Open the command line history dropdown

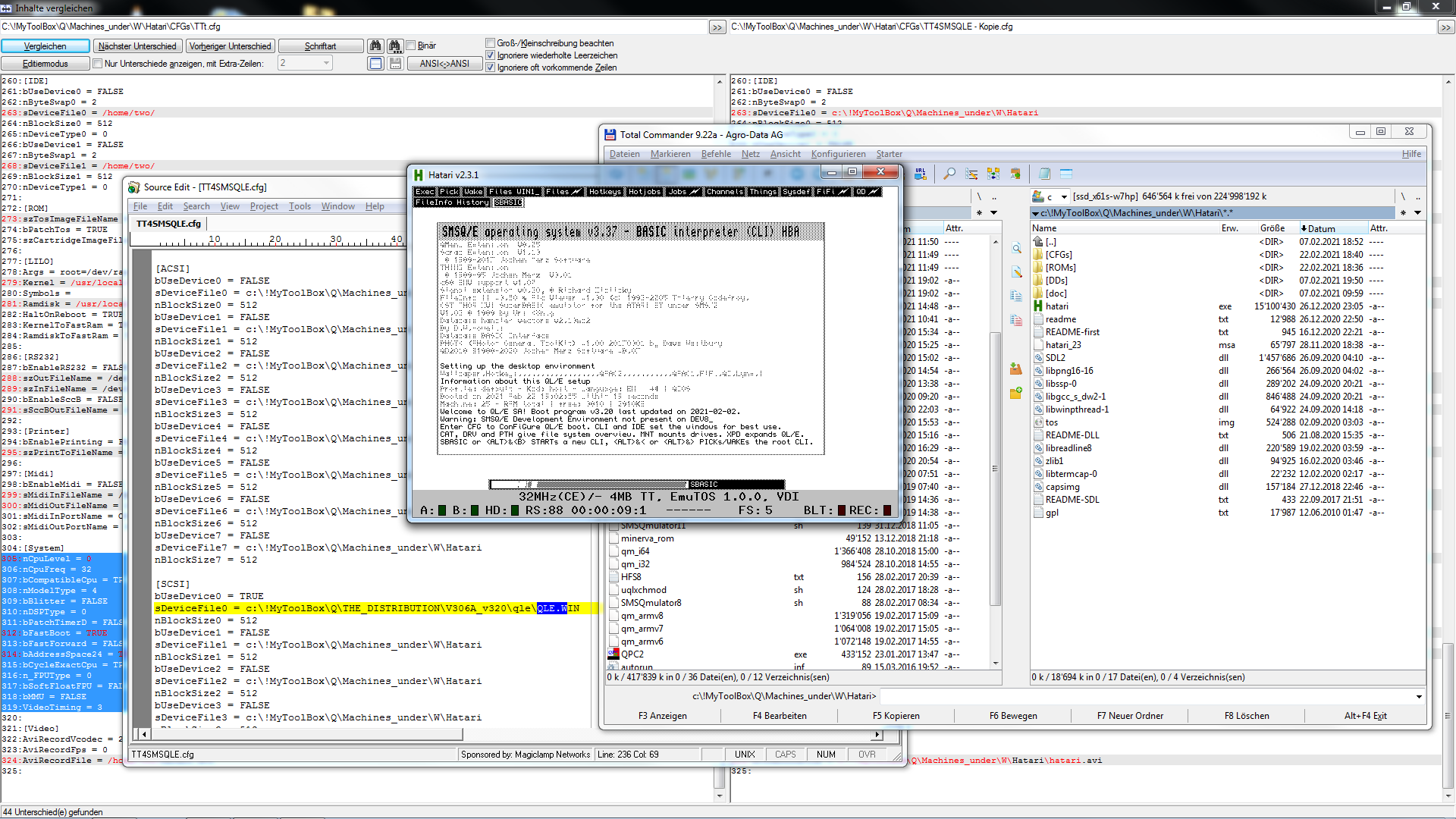click(x=1419, y=696)
